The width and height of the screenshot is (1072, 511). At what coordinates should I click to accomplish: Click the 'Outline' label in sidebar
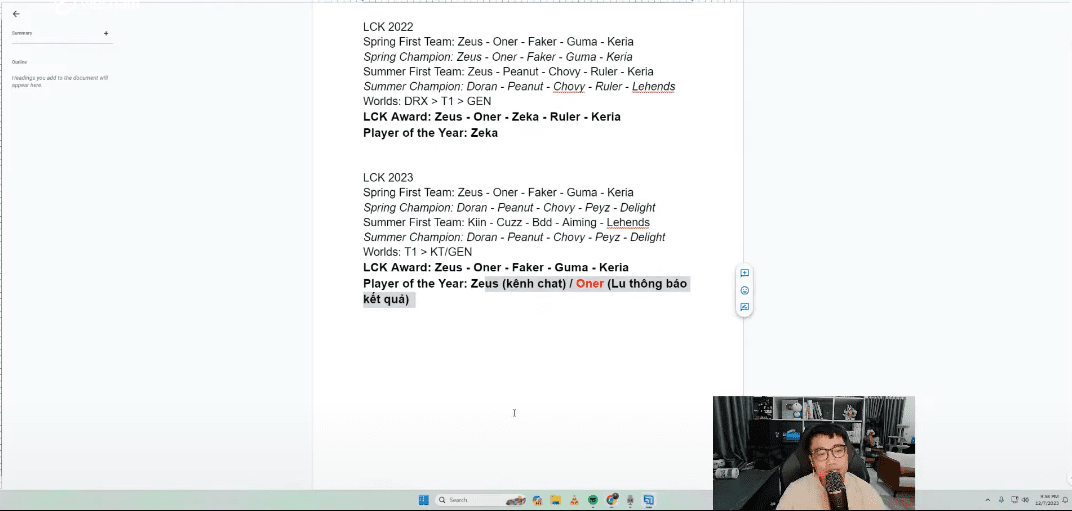pos(19,62)
